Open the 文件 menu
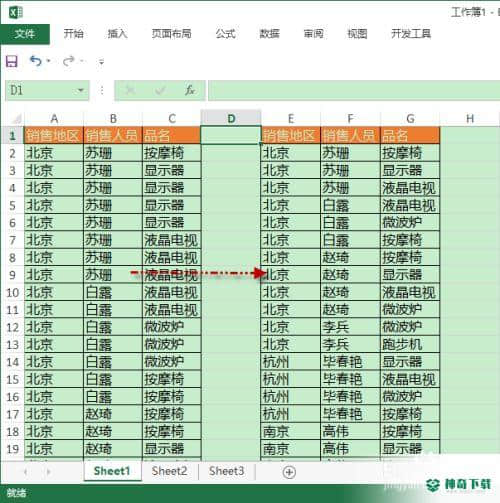Image resolution: width=500 pixels, height=503 pixels. click(25, 34)
